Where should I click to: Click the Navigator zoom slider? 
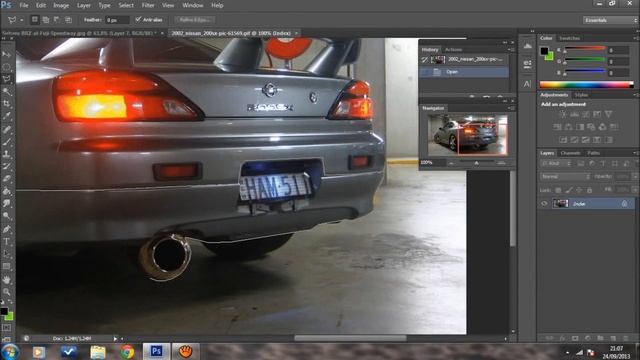pos(476,162)
